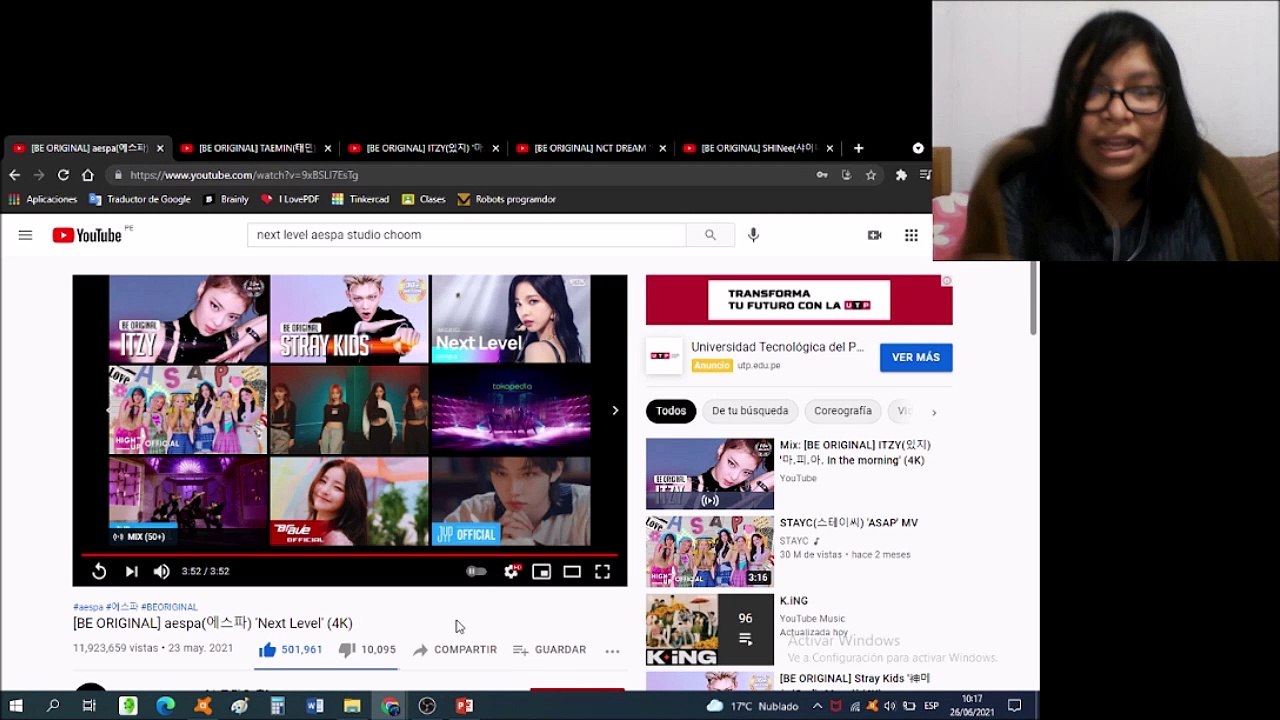Show next end-screen suggestions with right arrow

pyautogui.click(x=615, y=410)
